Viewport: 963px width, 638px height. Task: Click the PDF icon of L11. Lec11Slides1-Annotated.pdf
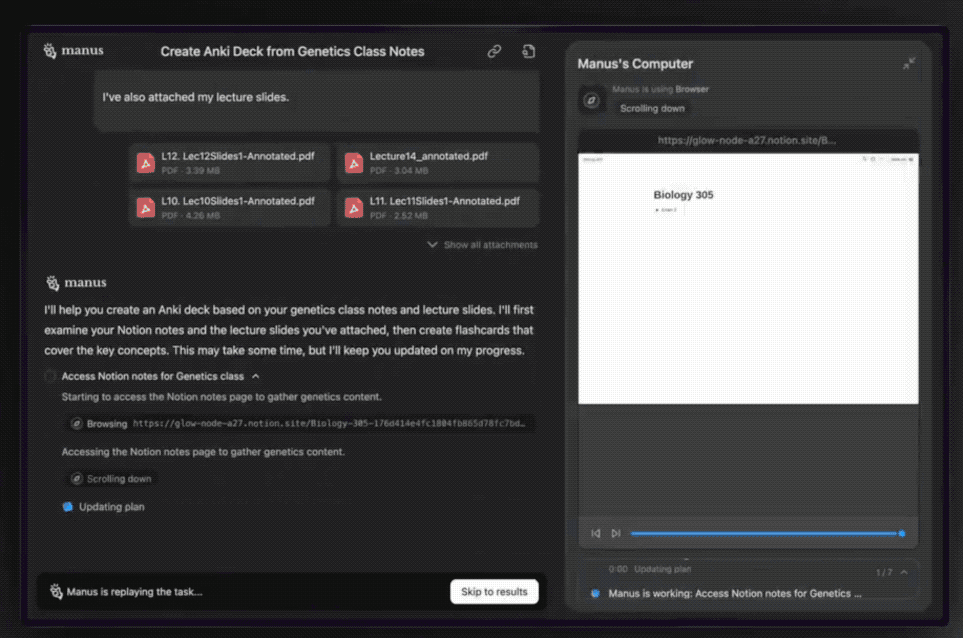point(354,208)
